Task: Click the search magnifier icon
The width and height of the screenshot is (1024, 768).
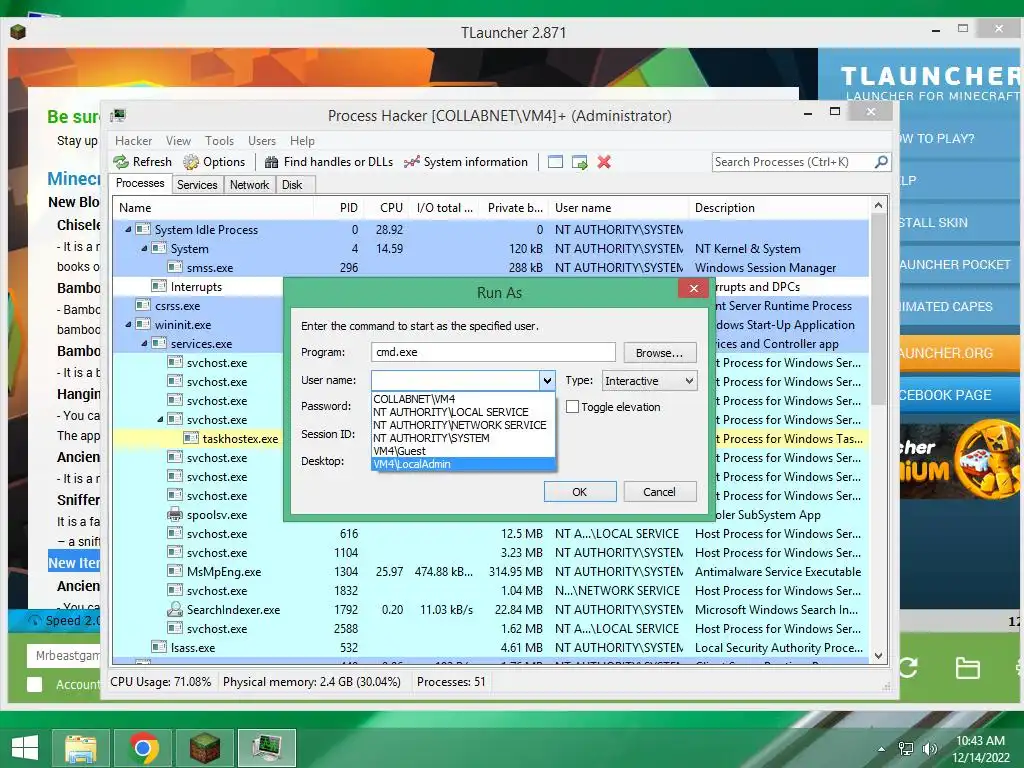Action: coord(881,161)
